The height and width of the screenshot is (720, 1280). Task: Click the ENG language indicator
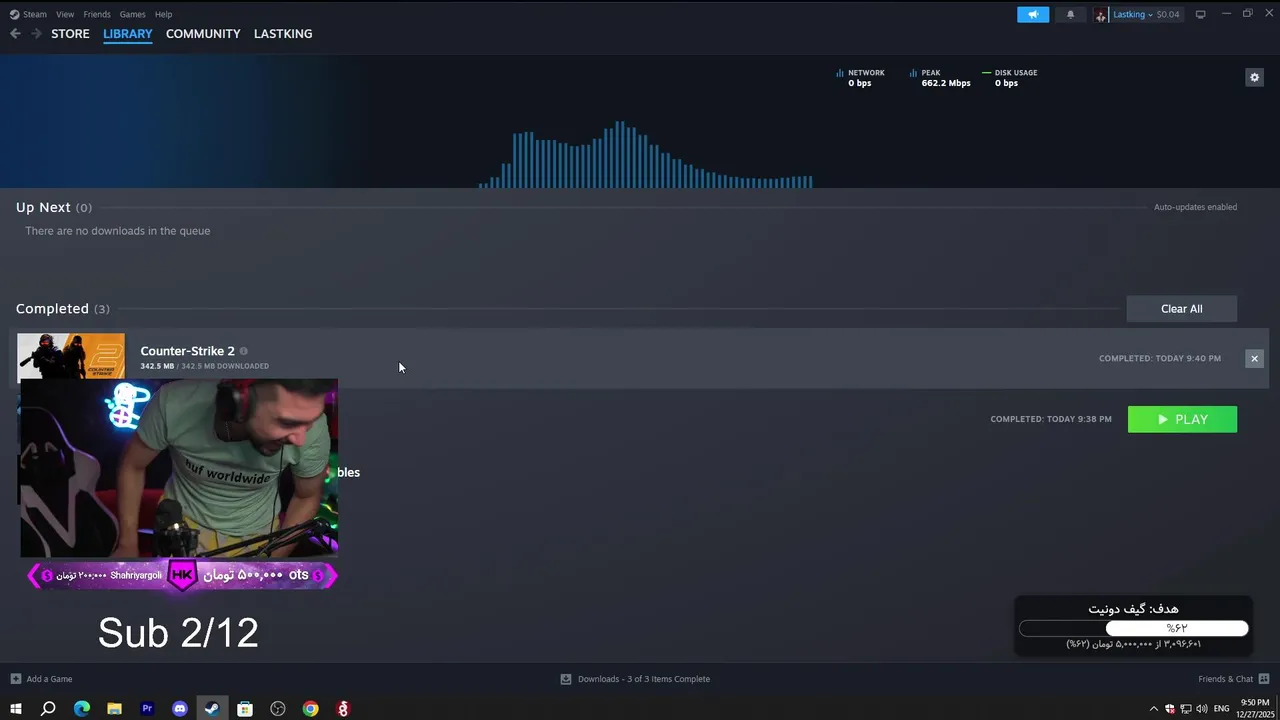tap(1221, 709)
